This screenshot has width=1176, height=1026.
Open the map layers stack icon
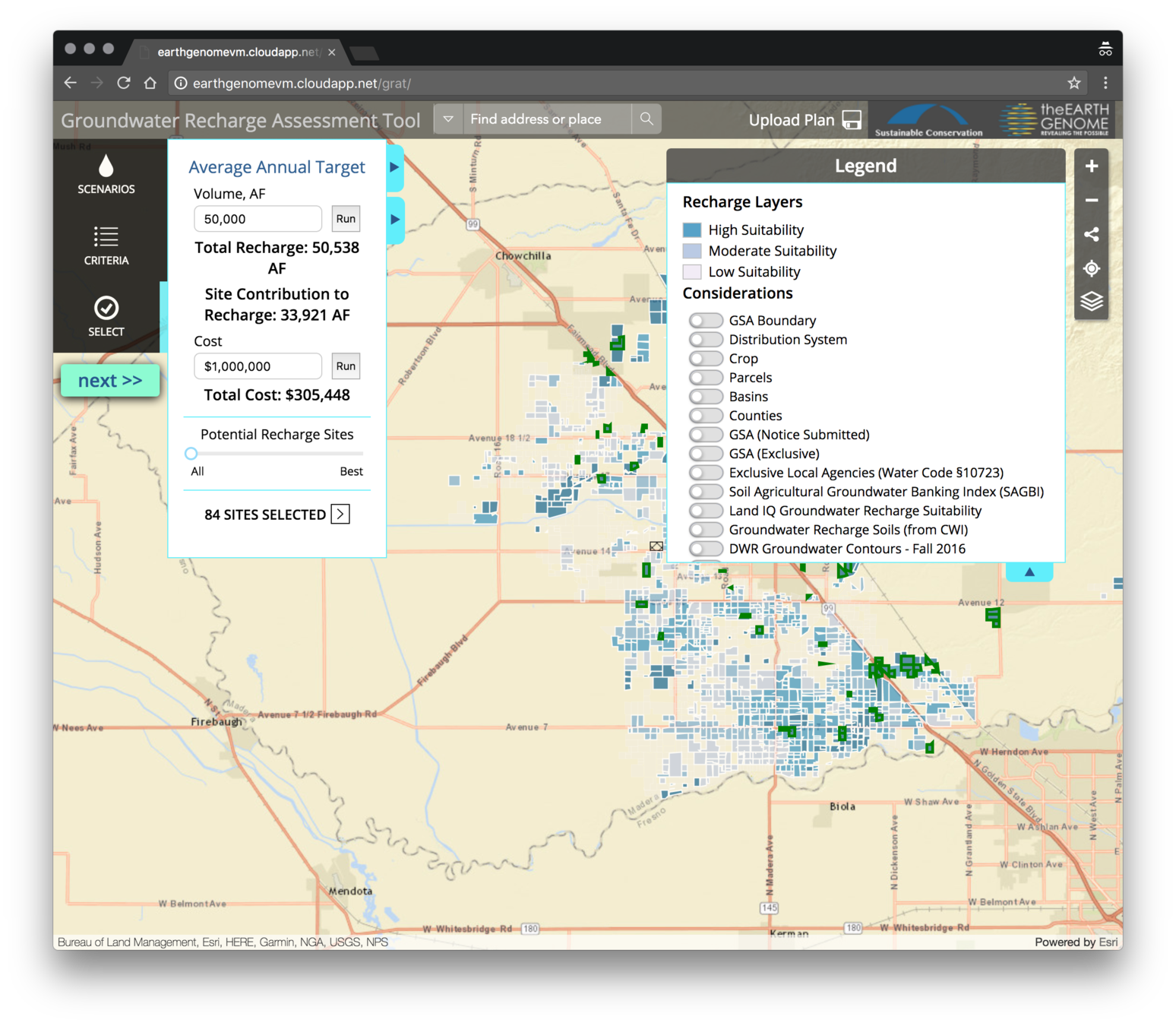click(1092, 302)
